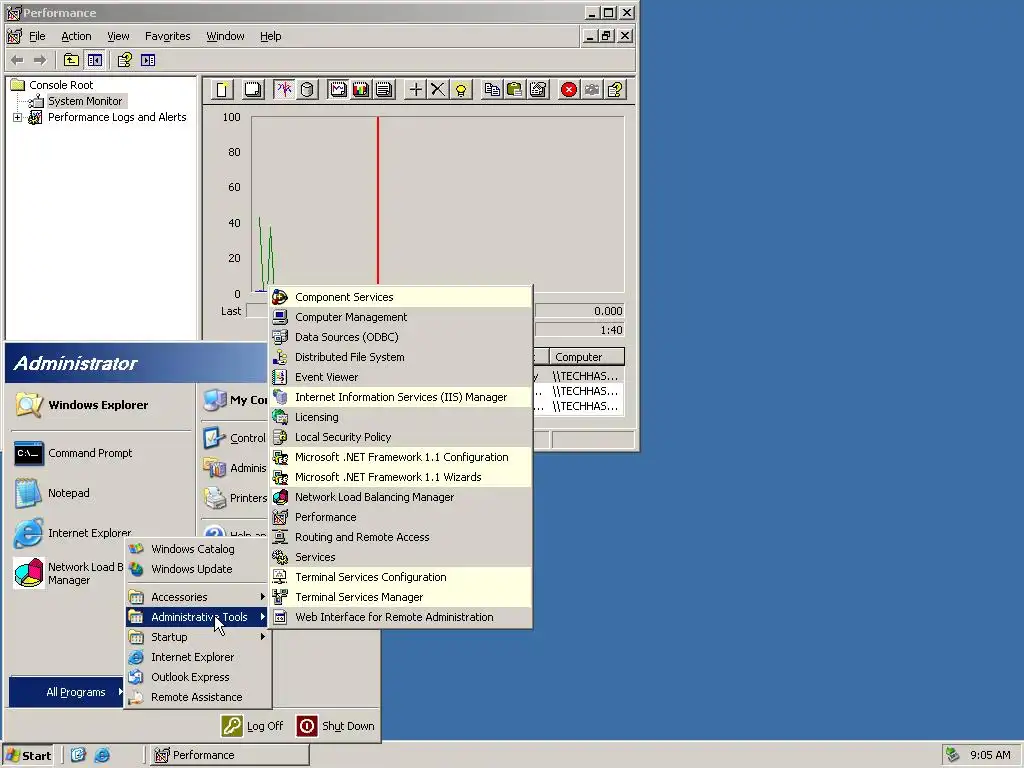The width and height of the screenshot is (1024, 768).
Task: Click Clear Display toolbar icon
Action: pos(253,89)
